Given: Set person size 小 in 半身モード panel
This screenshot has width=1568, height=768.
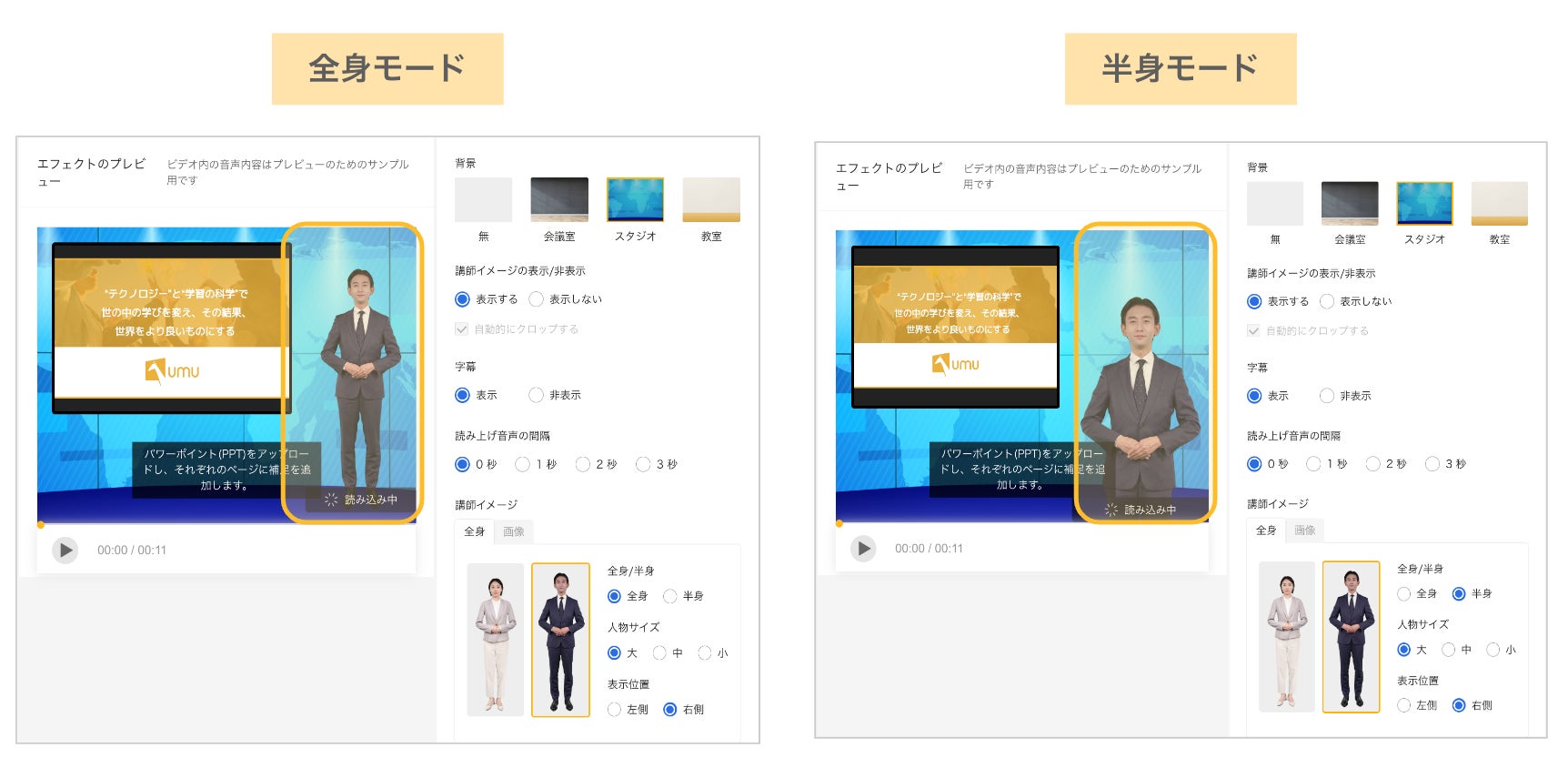Looking at the screenshot, I should 1493,650.
